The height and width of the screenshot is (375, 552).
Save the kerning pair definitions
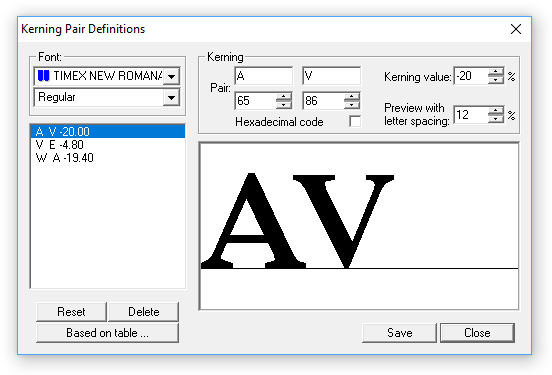coord(400,333)
